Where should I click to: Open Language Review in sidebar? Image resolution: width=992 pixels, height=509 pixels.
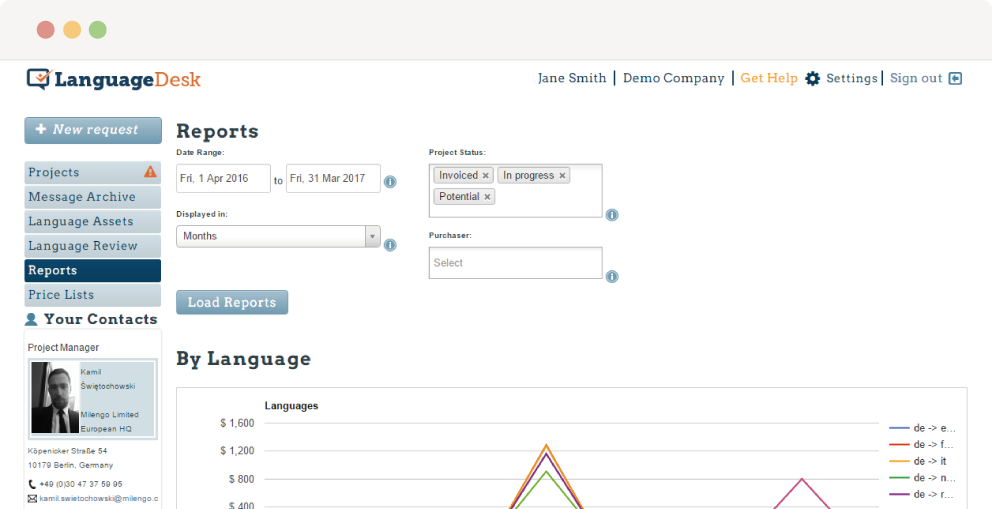coord(92,246)
